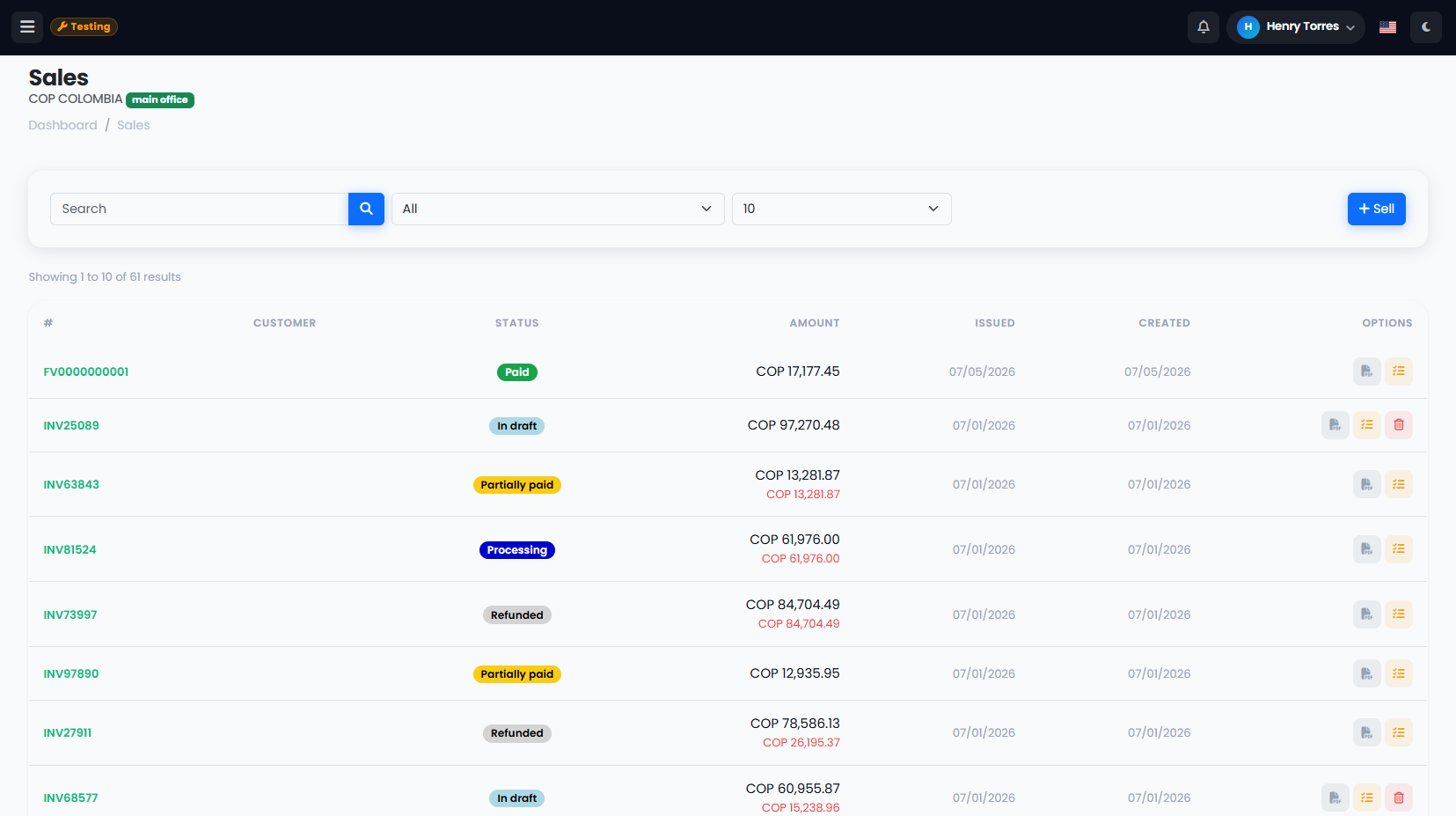This screenshot has height=816, width=1456.
Task: Open PDF for invoice FV0000000001
Action: [x=1366, y=371]
